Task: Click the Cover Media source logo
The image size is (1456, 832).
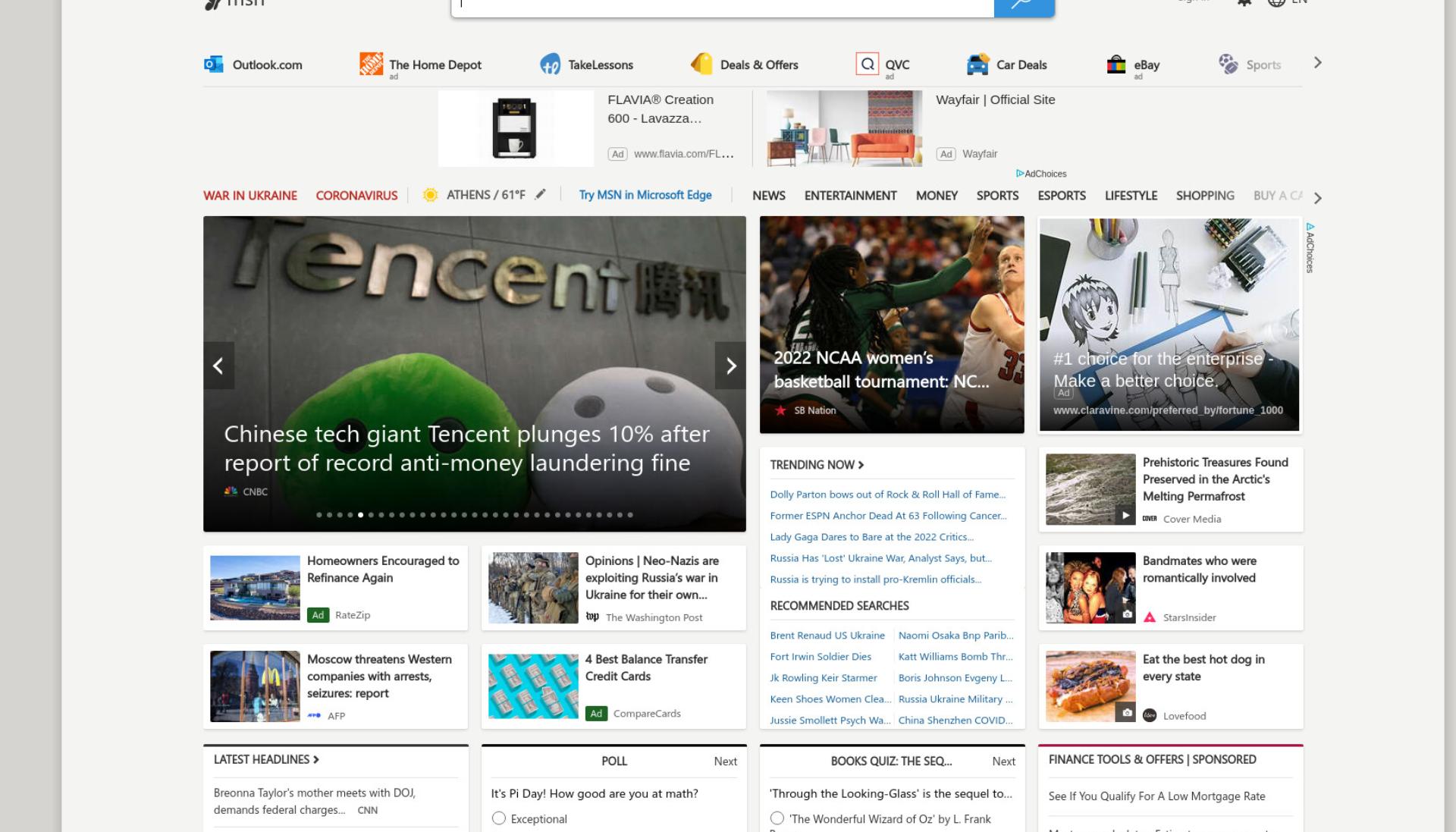Action: [x=1150, y=519]
